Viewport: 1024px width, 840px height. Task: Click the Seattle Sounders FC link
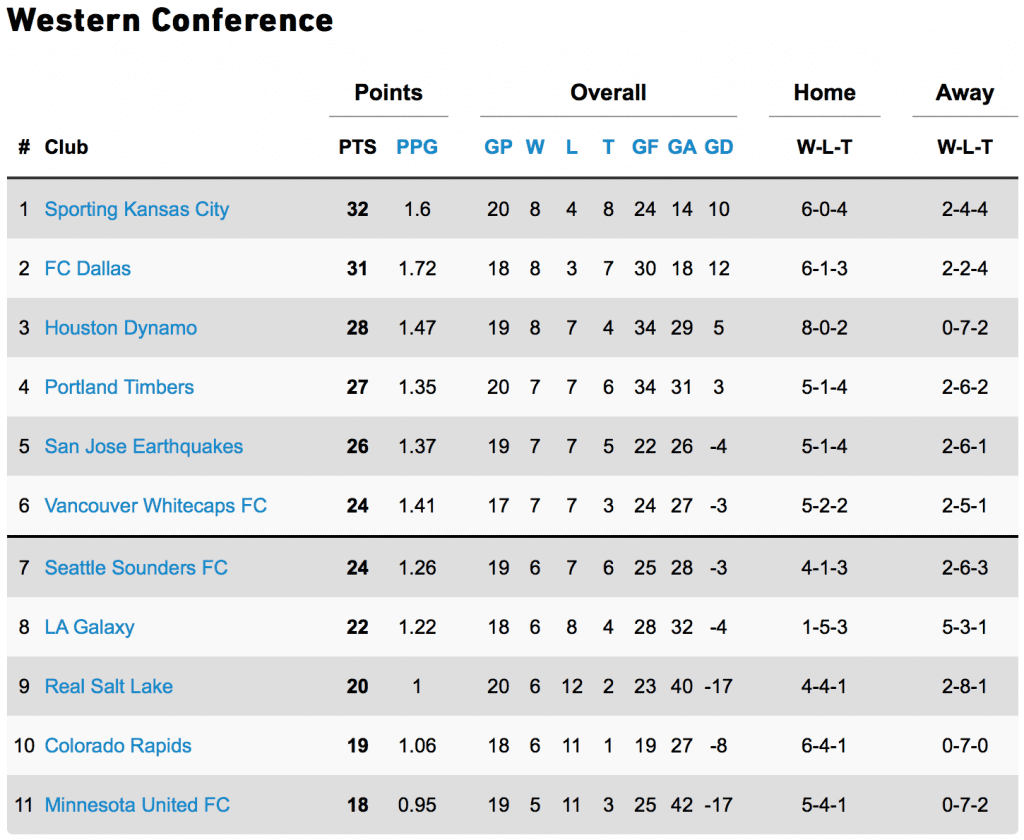136,568
